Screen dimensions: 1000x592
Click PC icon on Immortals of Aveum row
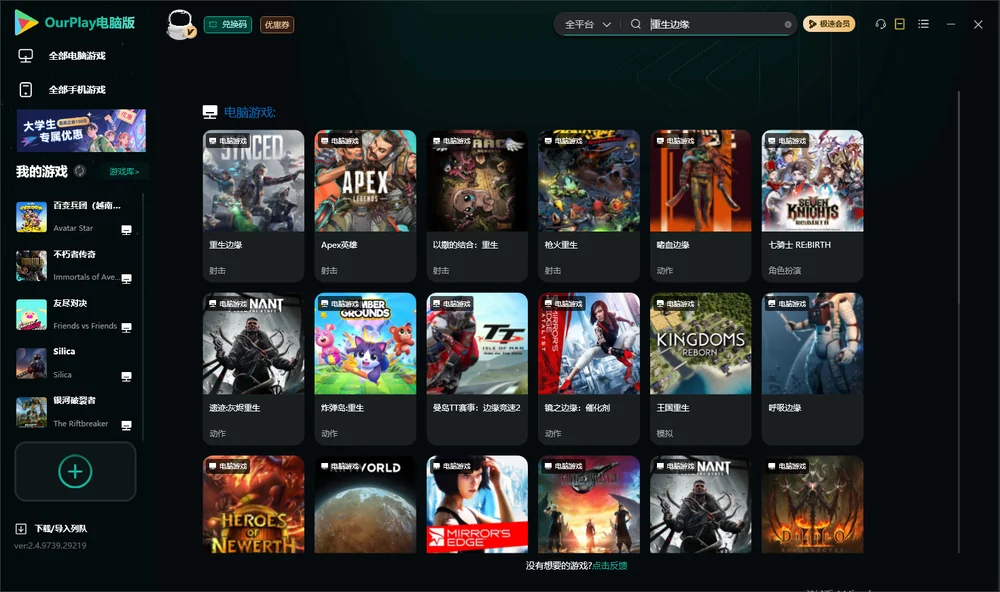[x=126, y=278]
